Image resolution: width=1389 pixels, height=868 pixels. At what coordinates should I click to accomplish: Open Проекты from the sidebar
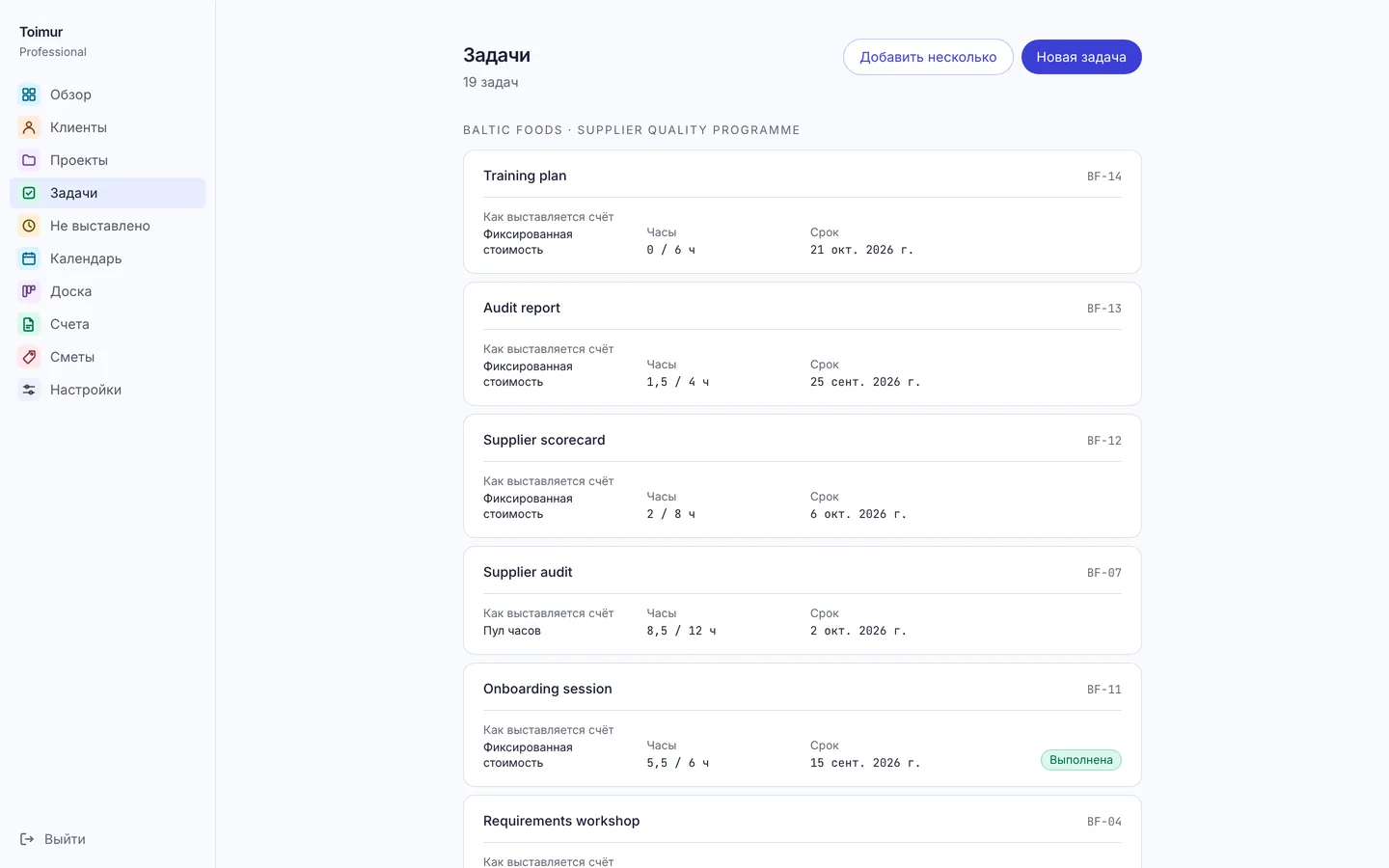pos(108,160)
